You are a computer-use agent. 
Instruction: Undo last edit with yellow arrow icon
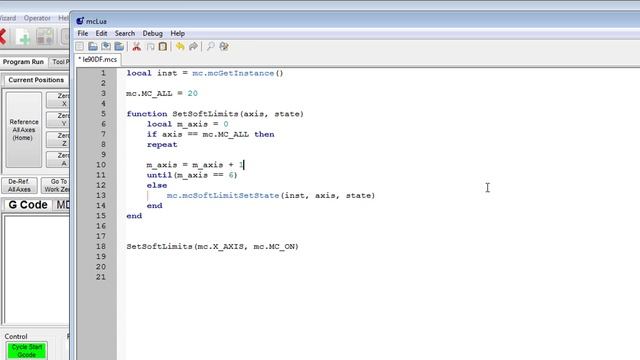[x=180, y=47]
